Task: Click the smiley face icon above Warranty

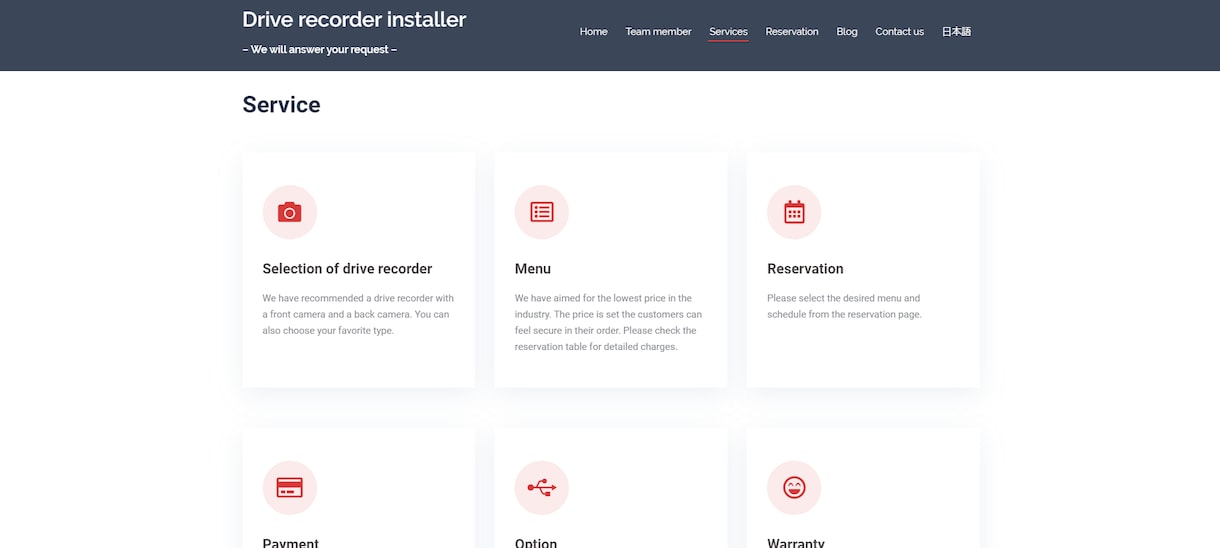Action: tap(794, 488)
